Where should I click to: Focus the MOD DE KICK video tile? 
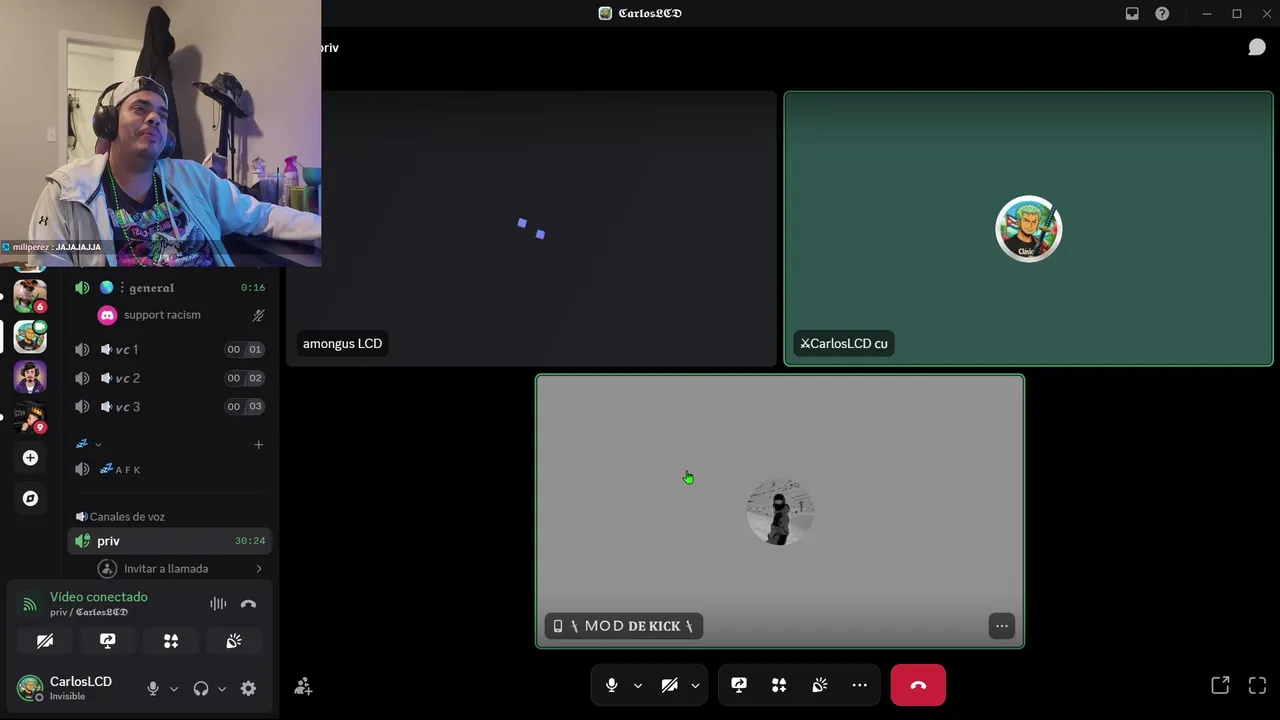(x=780, y=511)
